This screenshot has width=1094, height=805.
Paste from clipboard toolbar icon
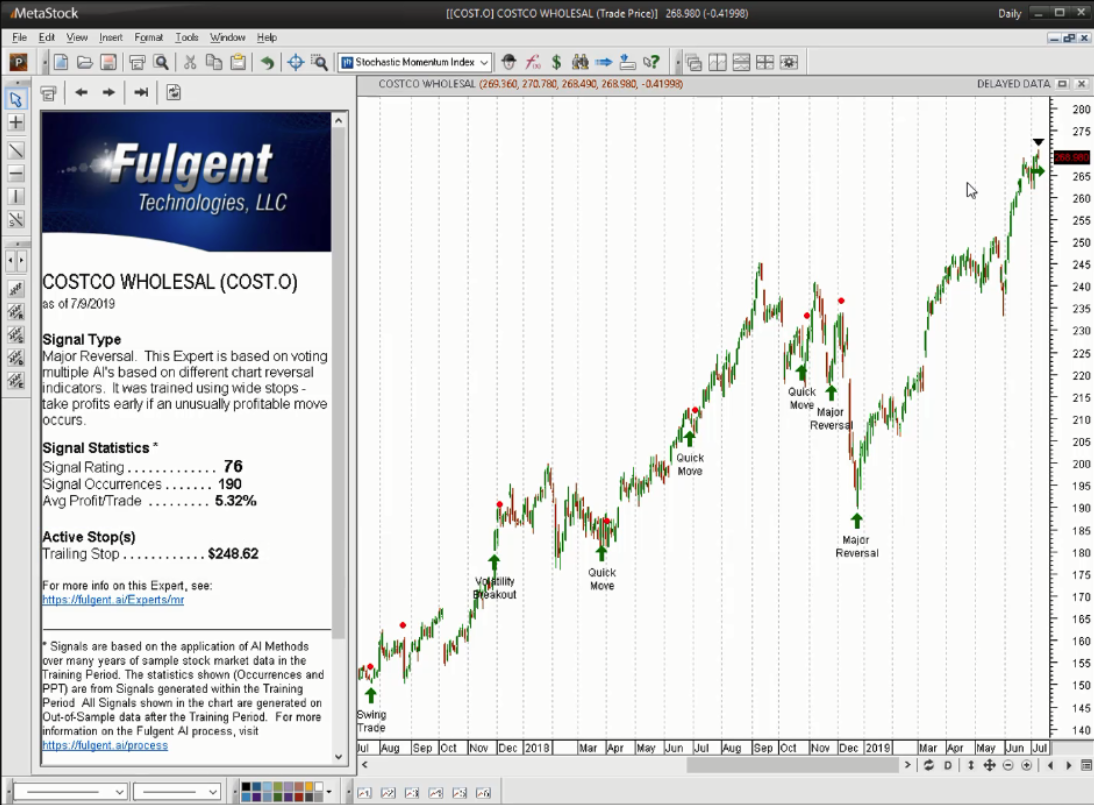click(x=238, y=62)
